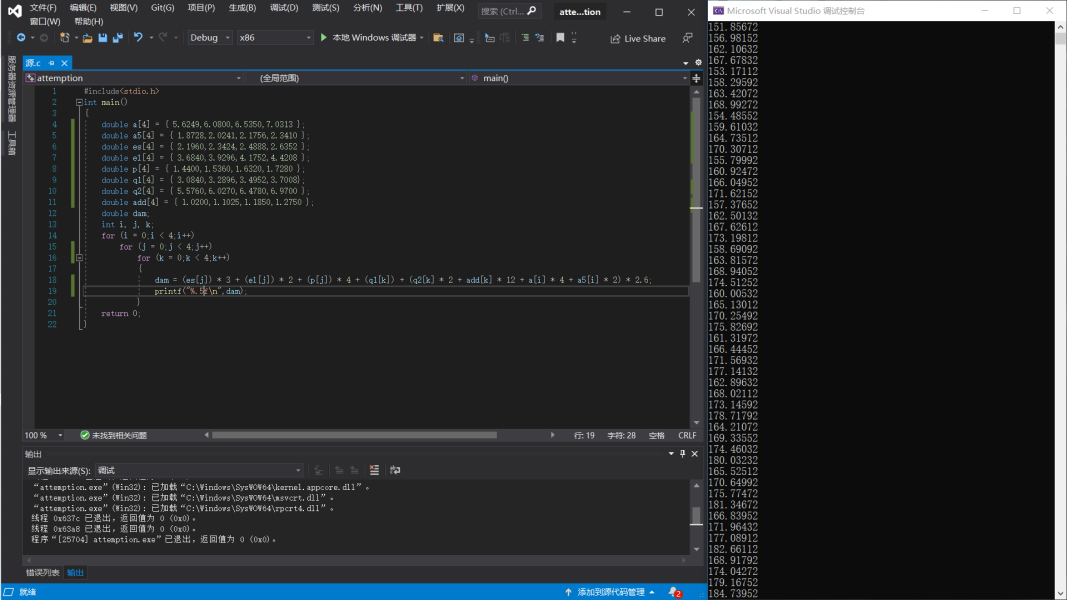Click the notifications bell in status bar
1067x600 pixels.
coord(674,592)
